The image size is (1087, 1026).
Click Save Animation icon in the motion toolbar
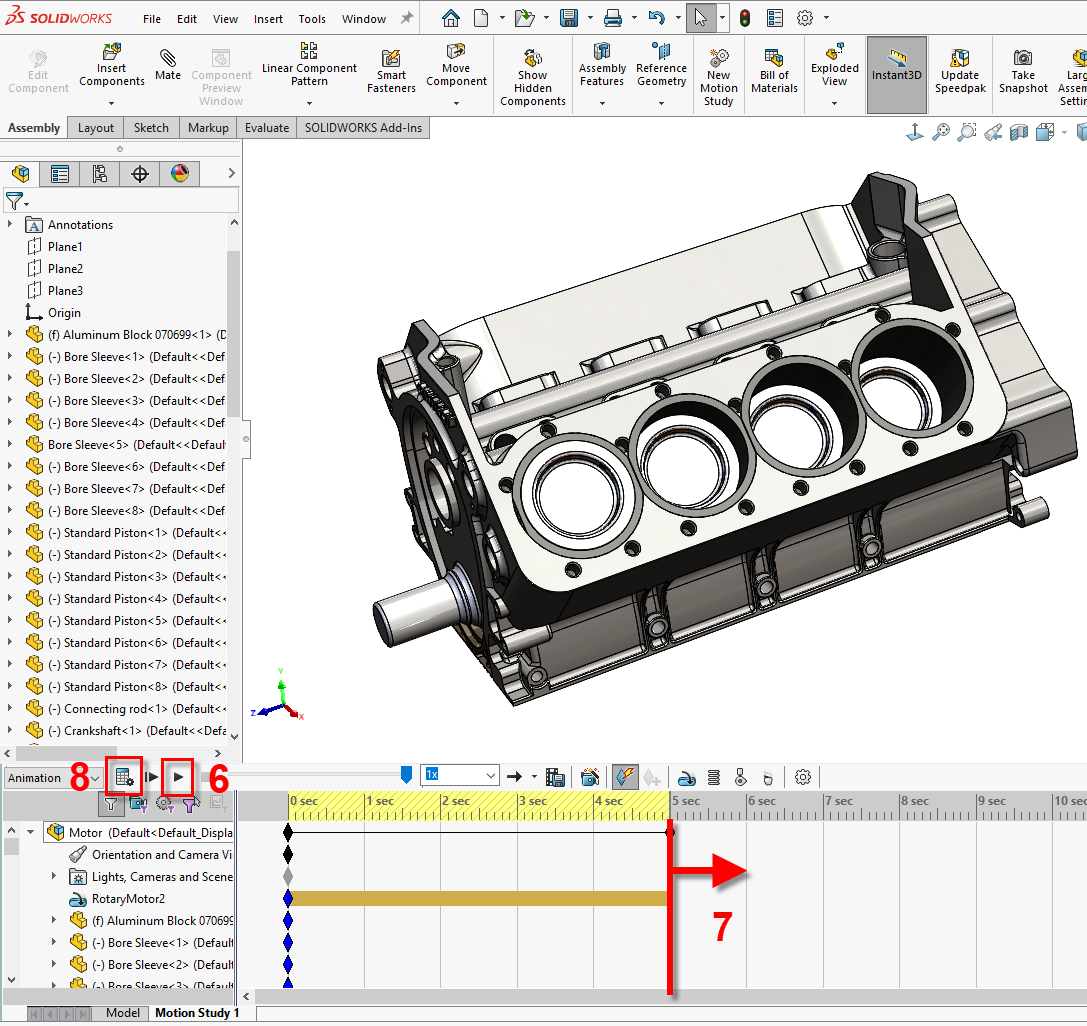pos(555,777)
